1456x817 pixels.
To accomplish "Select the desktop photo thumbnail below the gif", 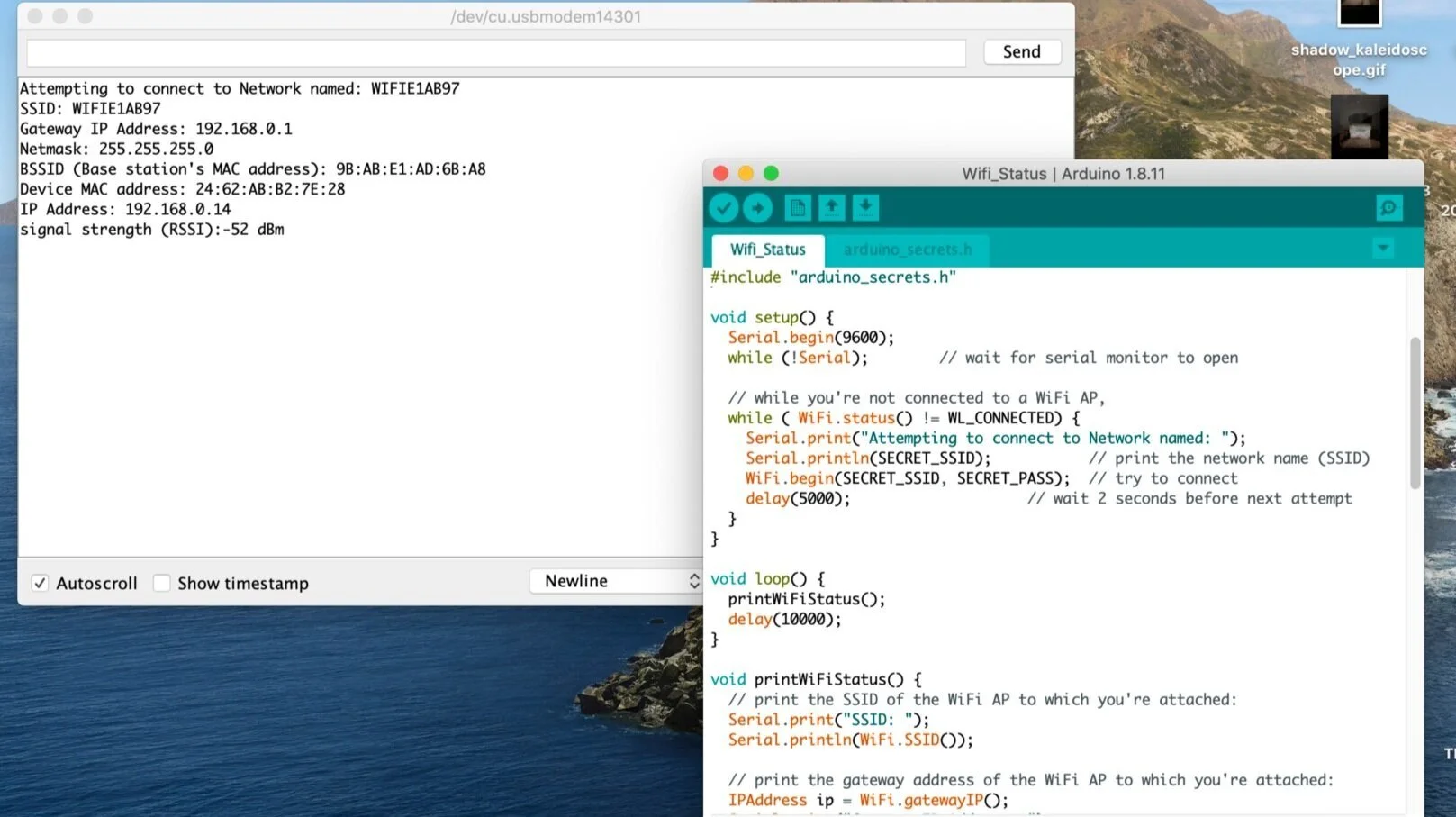I will tap(1359, 126).
